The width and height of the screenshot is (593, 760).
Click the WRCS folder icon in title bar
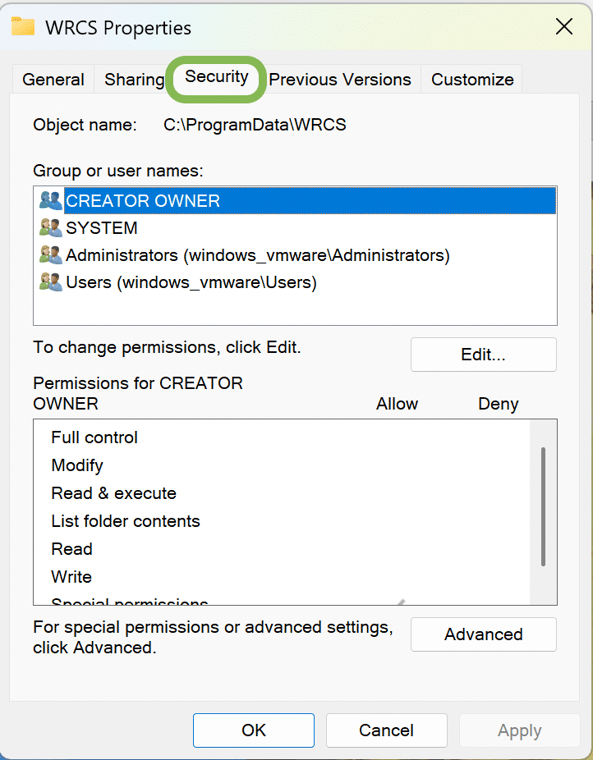pos(23,27)
